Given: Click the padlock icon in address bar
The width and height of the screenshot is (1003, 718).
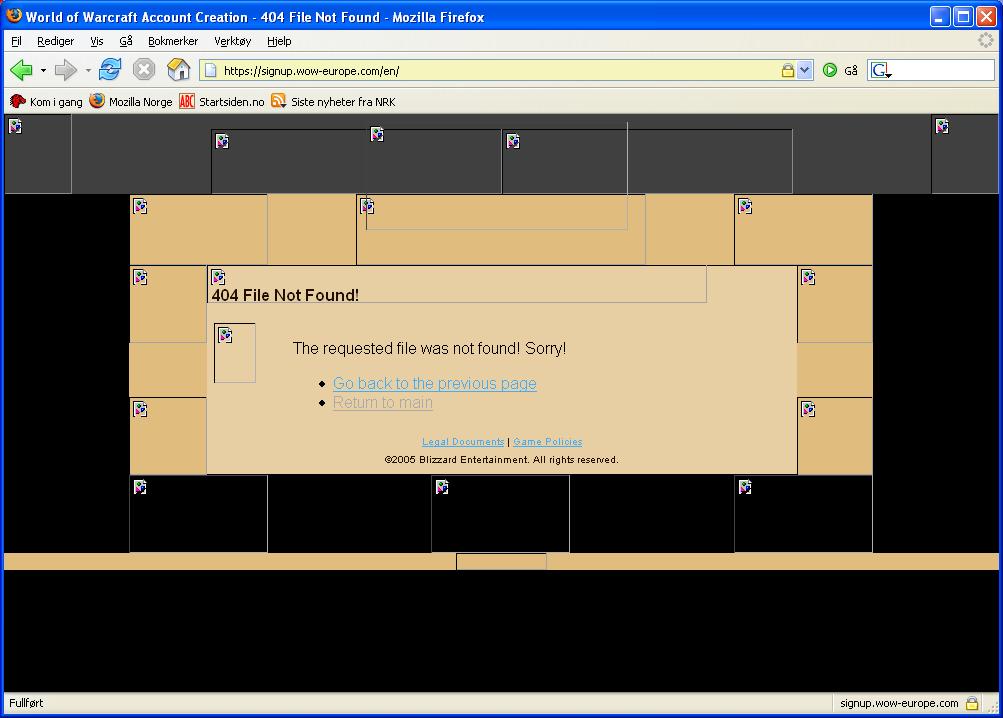Looking at the screenshot, I should click(x=787, y=70).
